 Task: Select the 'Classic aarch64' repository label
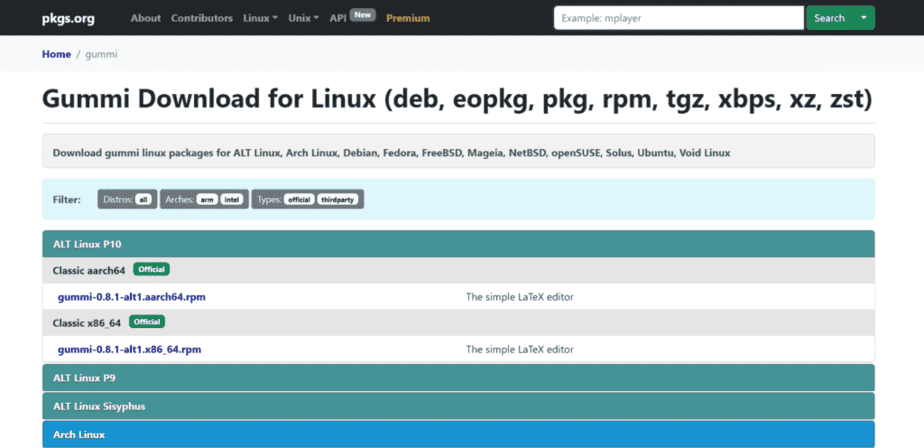pos(89,271)
